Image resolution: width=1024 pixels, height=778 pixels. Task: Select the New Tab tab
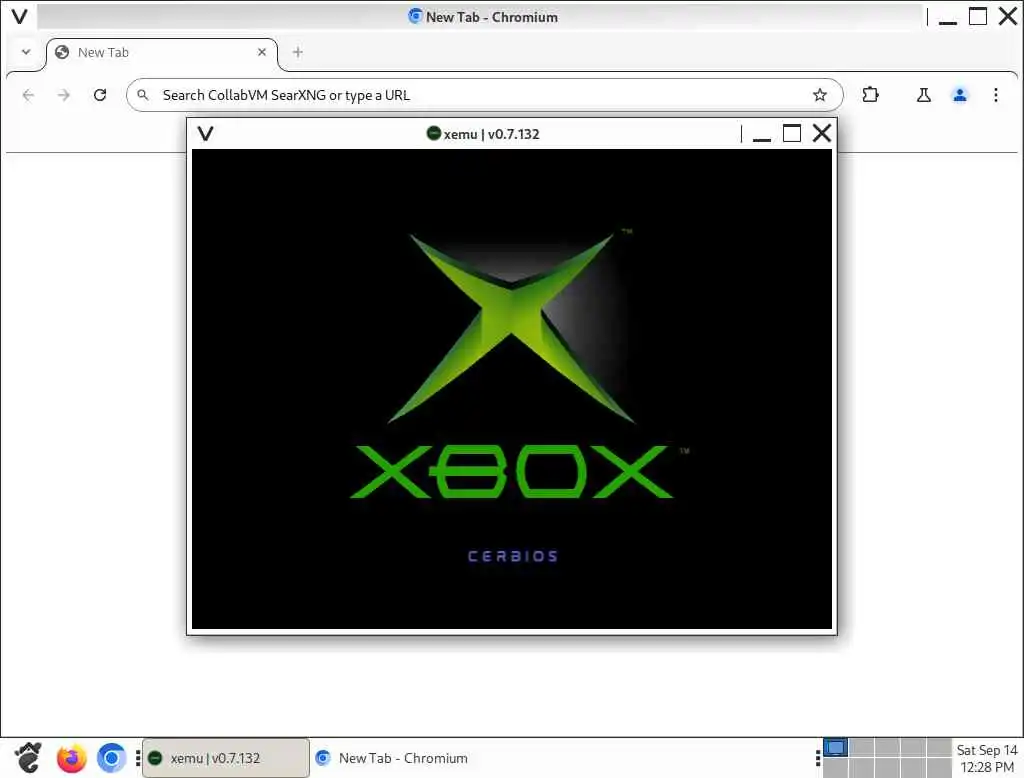[162, 54]
